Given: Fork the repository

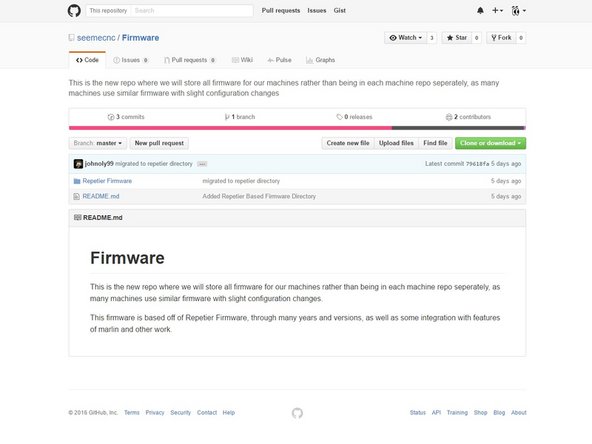Looking at the screenshot, I should click(x=501, y=38).
